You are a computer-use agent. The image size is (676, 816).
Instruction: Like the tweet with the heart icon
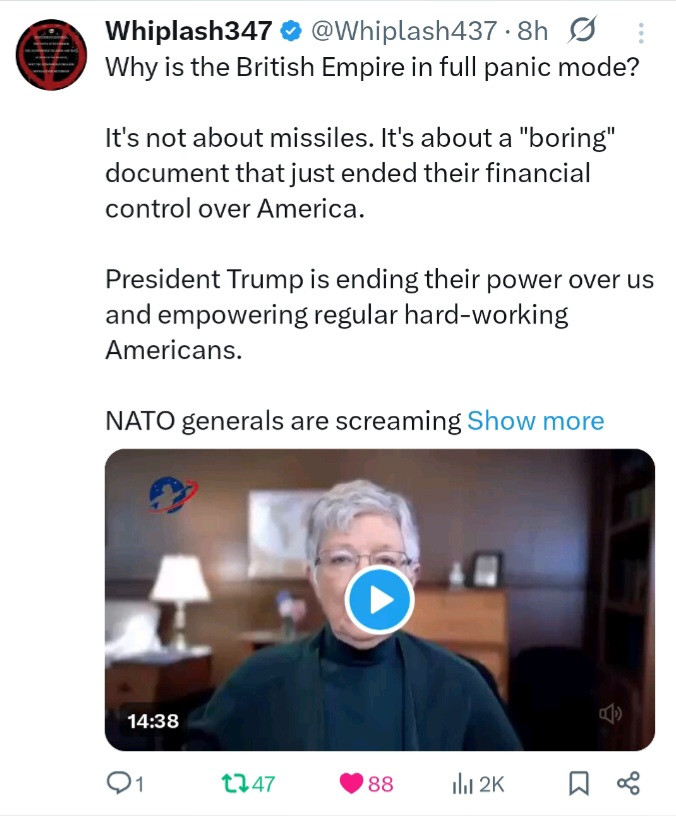click(x=352, y=784)
